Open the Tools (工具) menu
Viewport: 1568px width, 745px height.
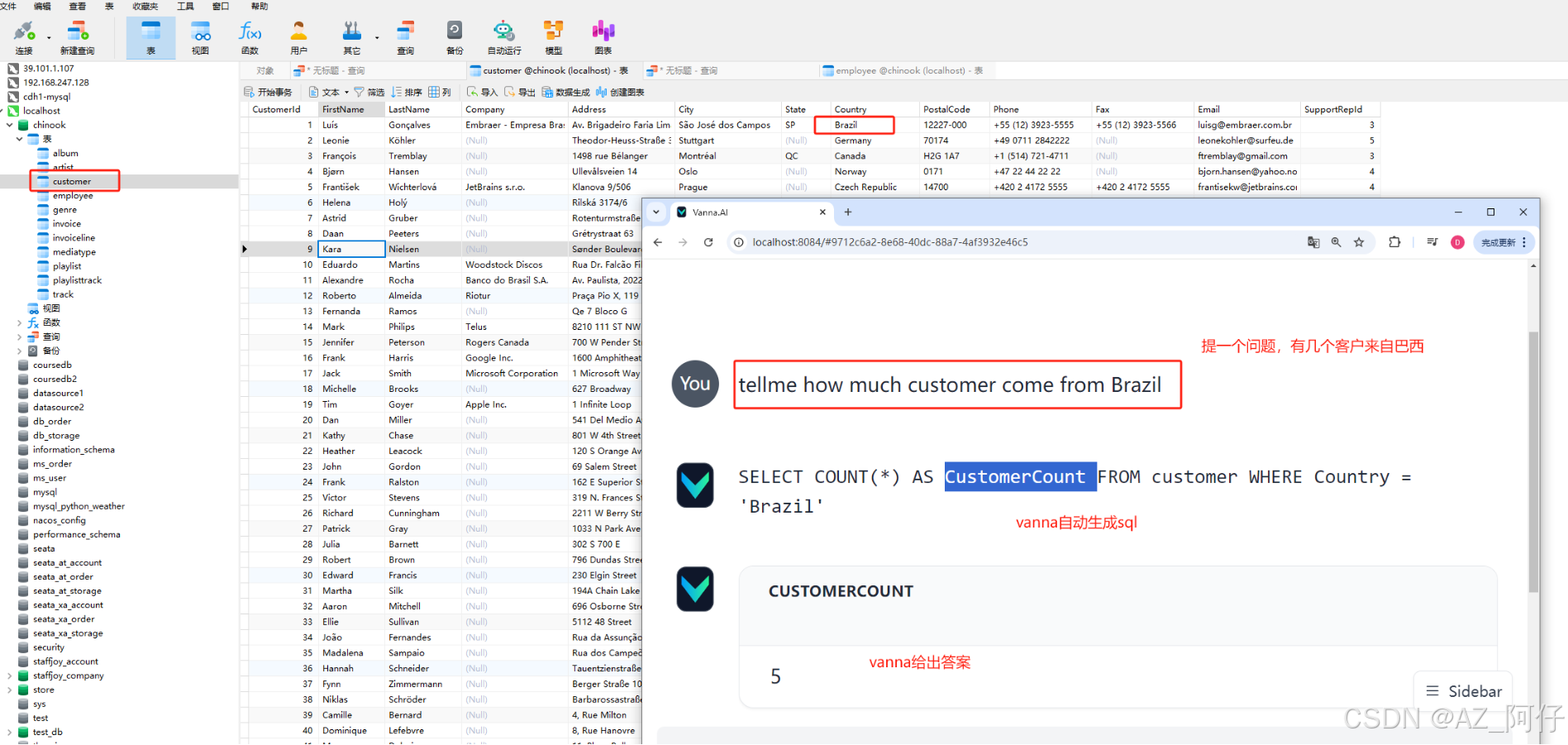[185, 6]
